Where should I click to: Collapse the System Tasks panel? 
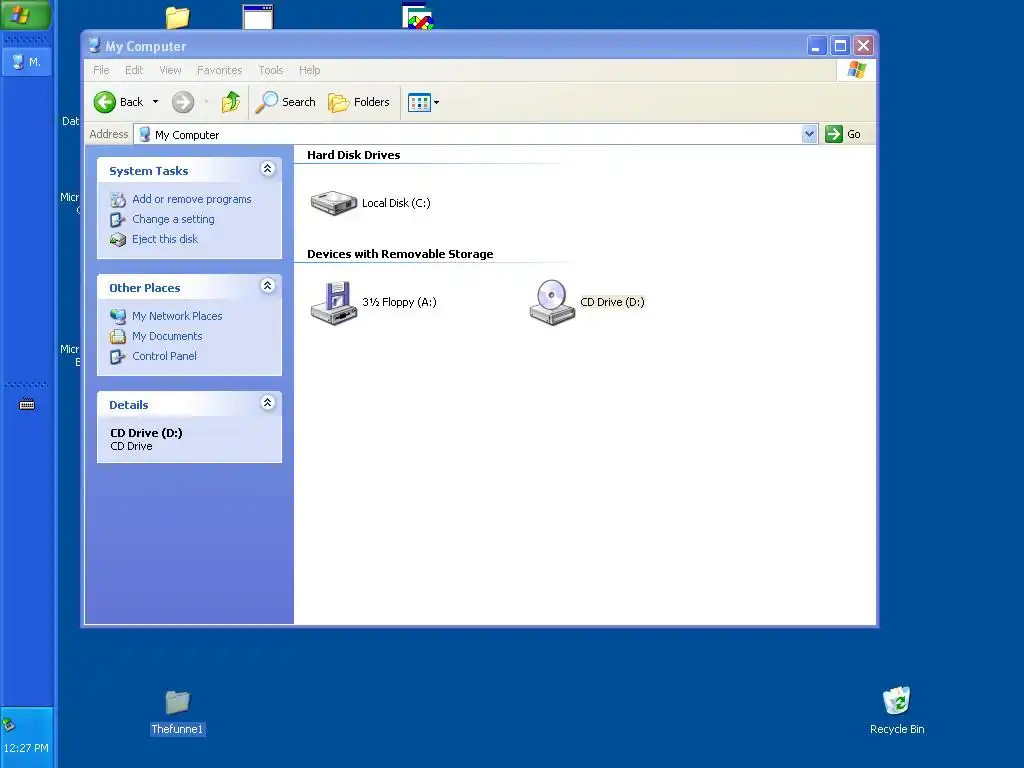(x=267, y=169)
